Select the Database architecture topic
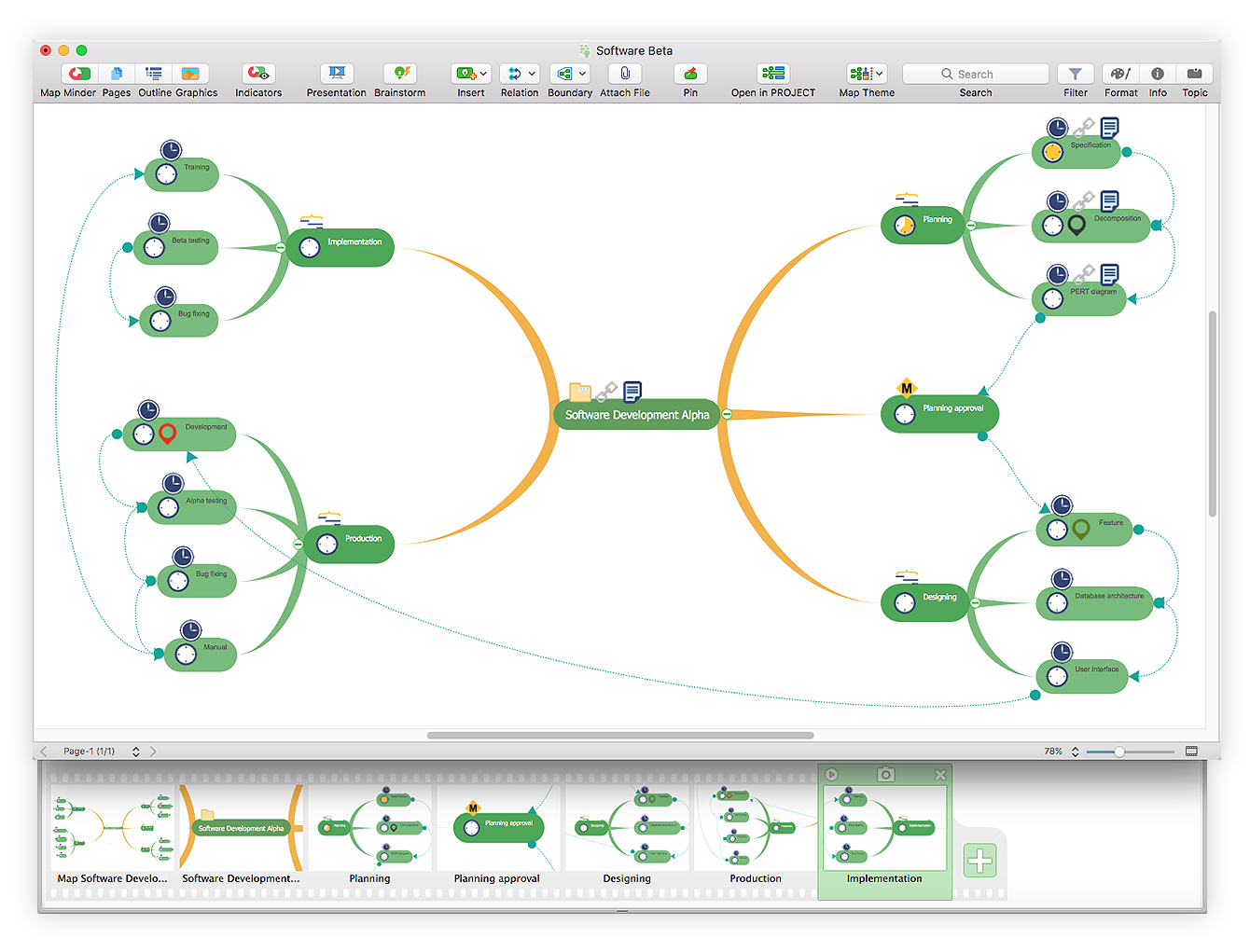1250x952 pixels. [1095, 602]
